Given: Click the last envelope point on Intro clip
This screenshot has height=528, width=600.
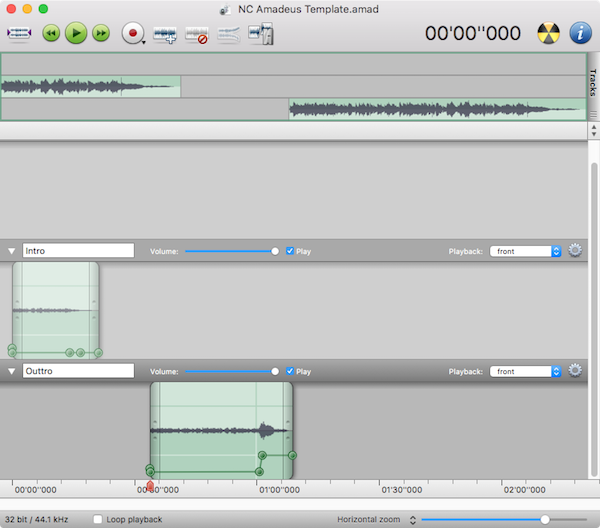Looking at the screenshot, I should click(98, 352).
